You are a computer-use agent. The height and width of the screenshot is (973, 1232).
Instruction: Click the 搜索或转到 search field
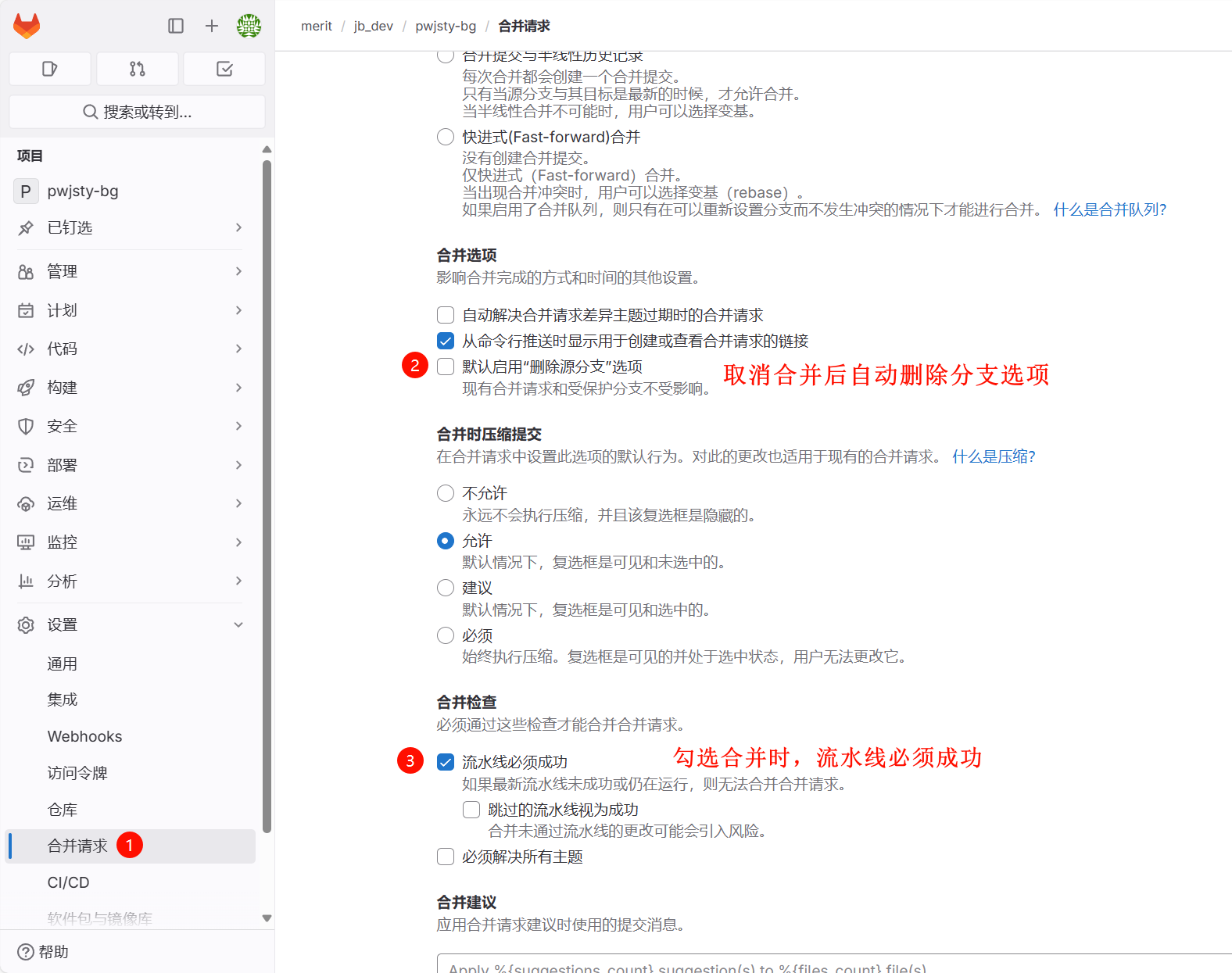(138, 112)
